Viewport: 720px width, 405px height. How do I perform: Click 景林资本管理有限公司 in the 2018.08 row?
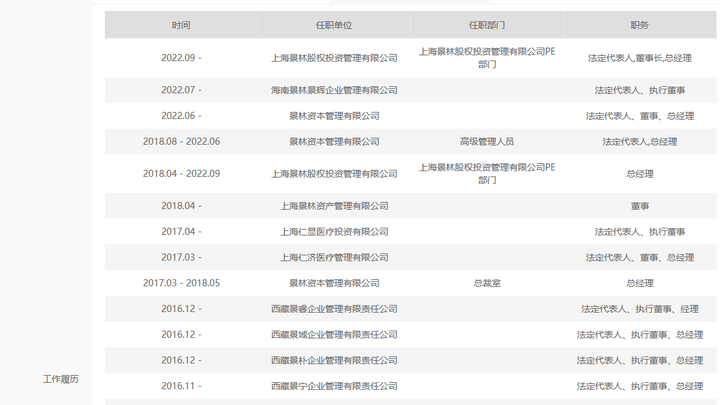pyautogui.click(x=334, y=141)
